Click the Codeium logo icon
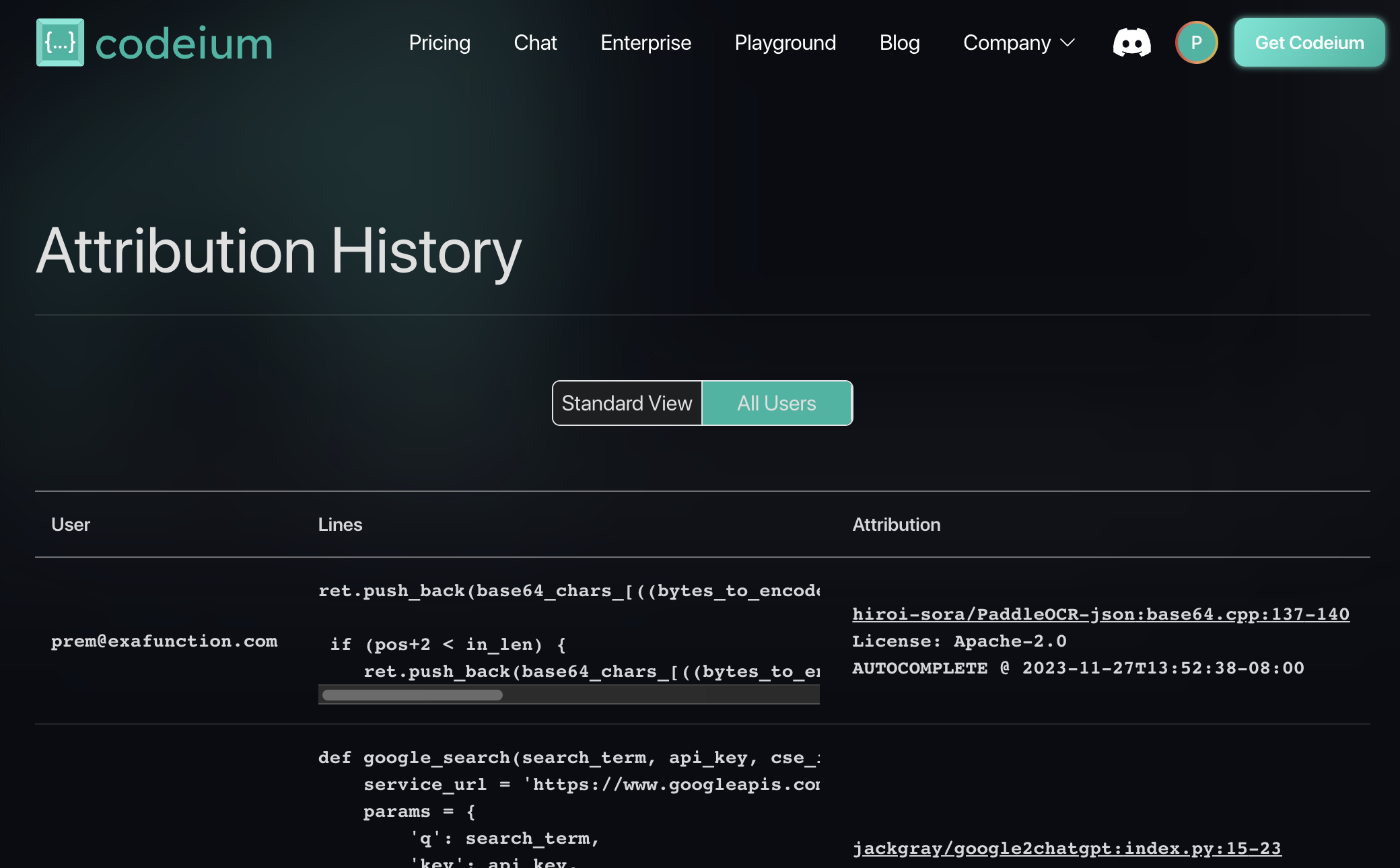 pos(60,42)
